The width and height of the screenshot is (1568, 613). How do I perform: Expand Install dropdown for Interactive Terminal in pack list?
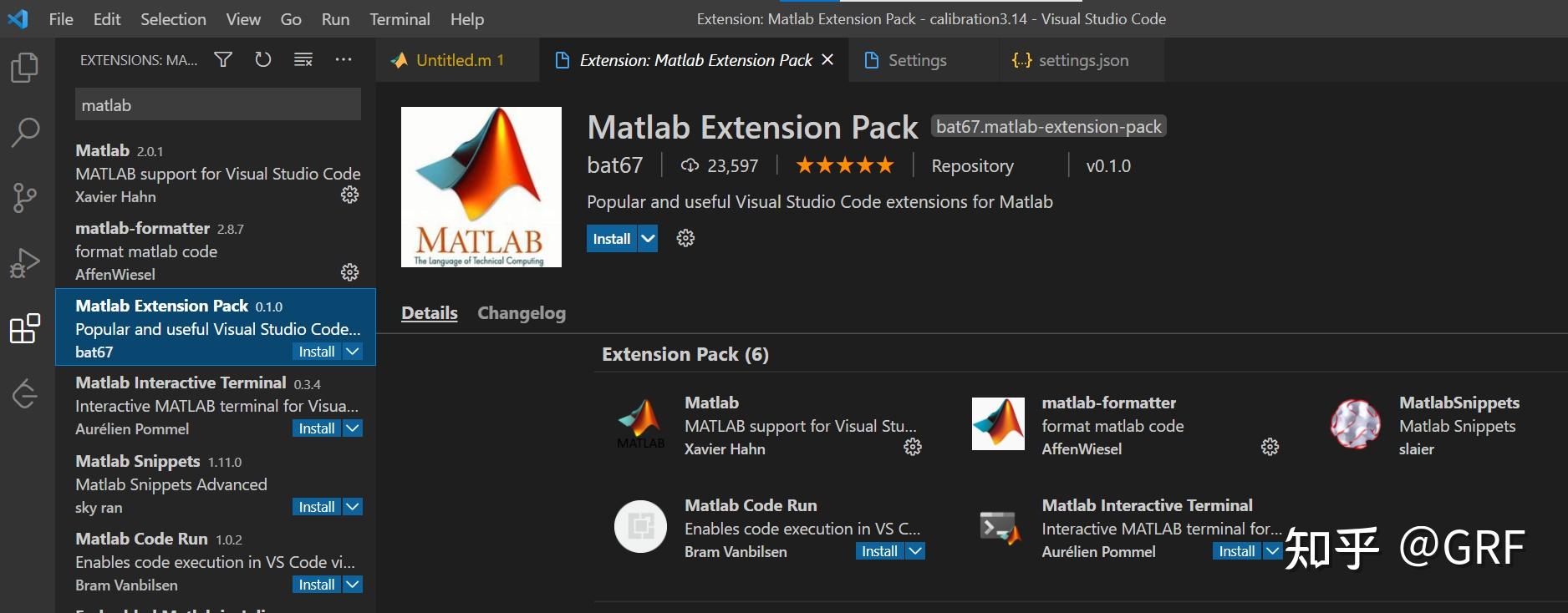tap(1272, 551)
